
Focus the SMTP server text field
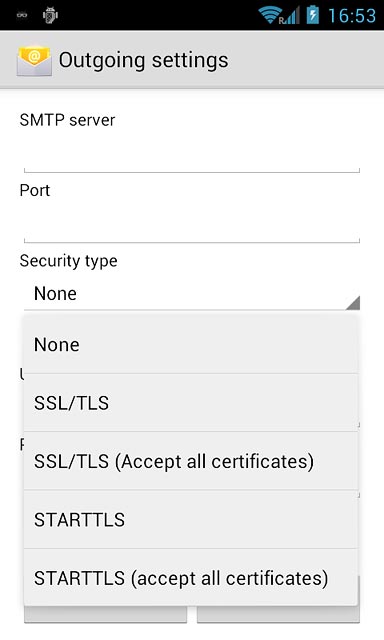(192, 155)
